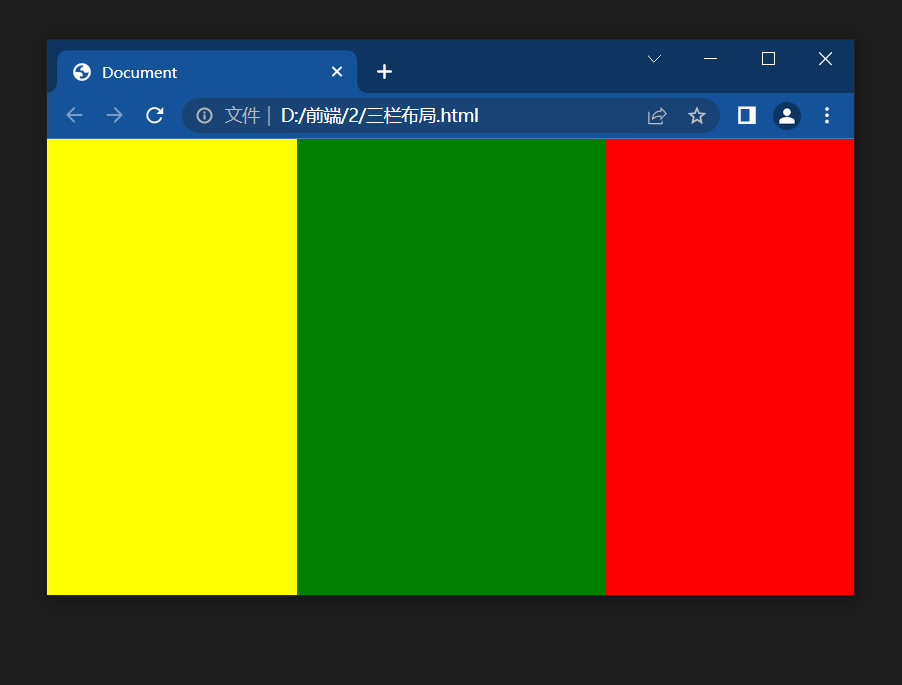Open the browser side panel
Viewport: 902px width, 685px height.
pos(747,116)
